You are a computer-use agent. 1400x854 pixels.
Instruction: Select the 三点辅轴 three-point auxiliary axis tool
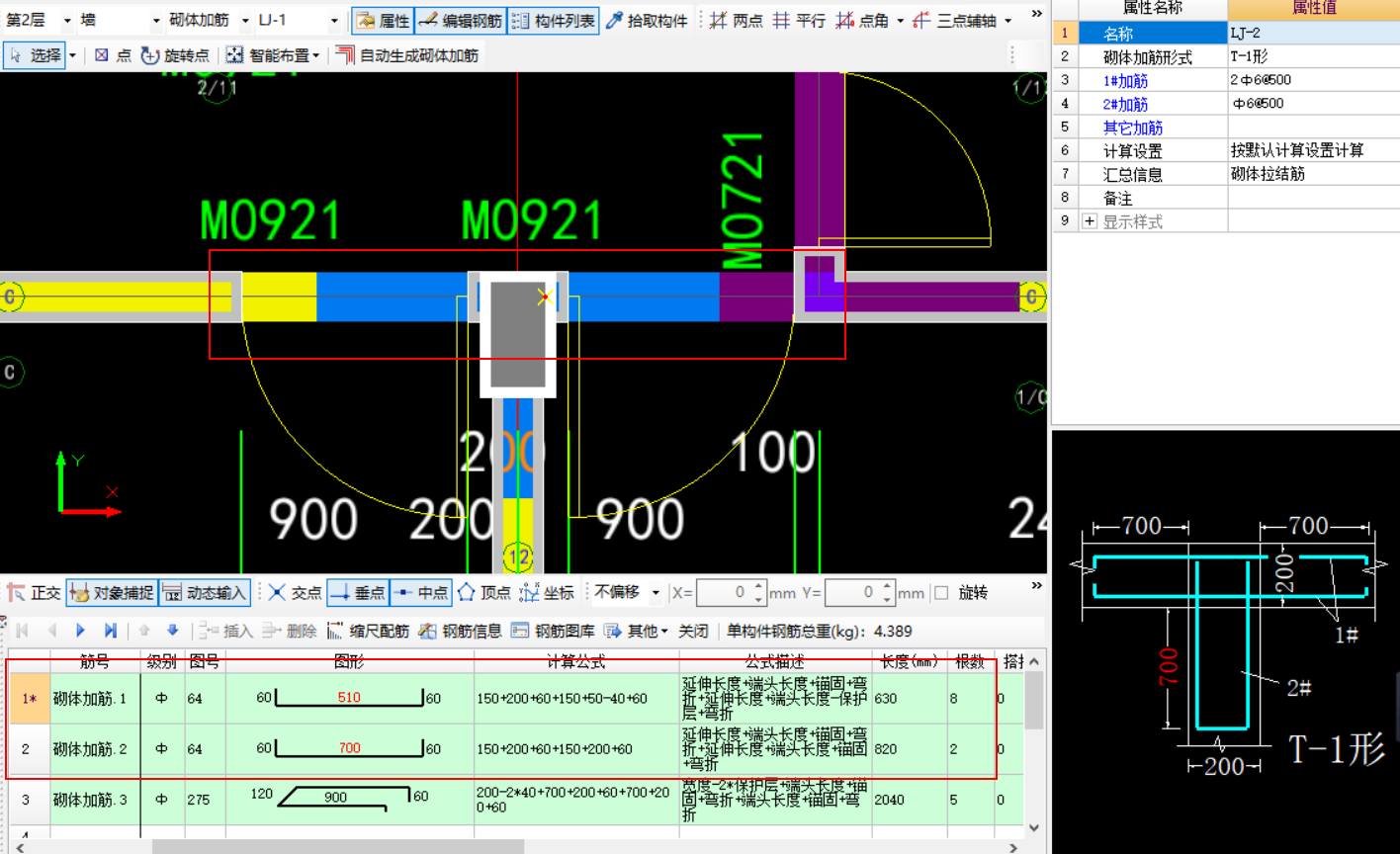[955, 21]
